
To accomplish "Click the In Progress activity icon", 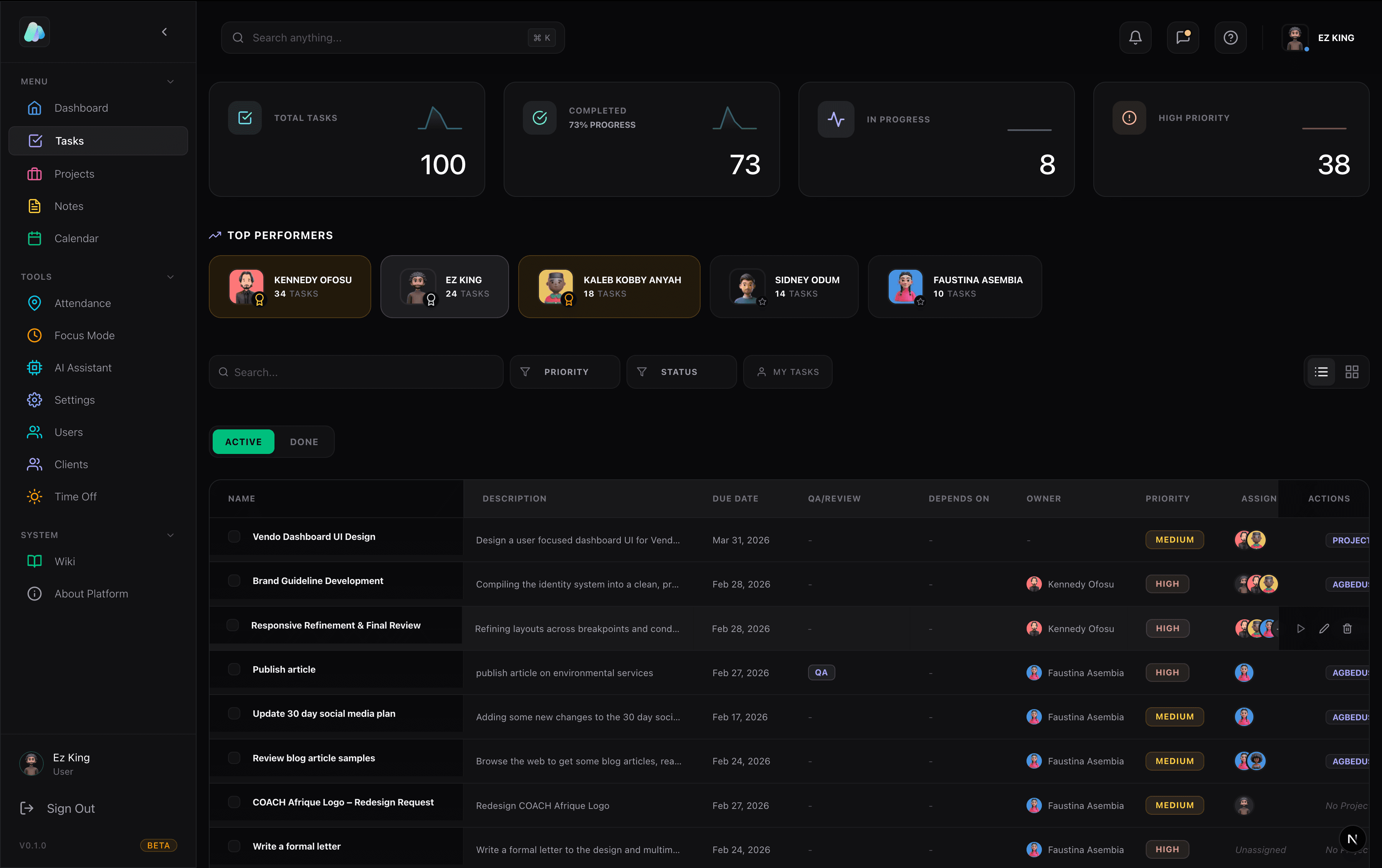I will (836, 119).
